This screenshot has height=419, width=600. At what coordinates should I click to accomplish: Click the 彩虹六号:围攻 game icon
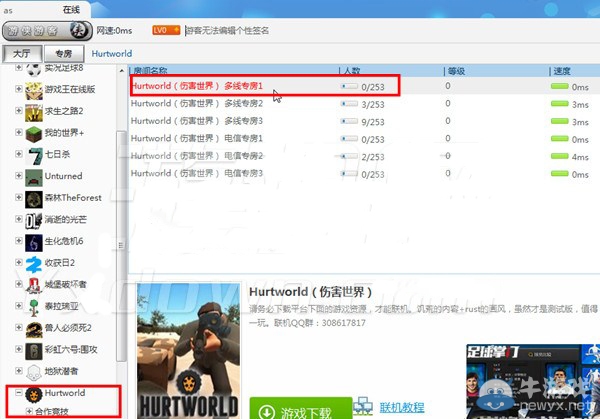pos(34,351)
